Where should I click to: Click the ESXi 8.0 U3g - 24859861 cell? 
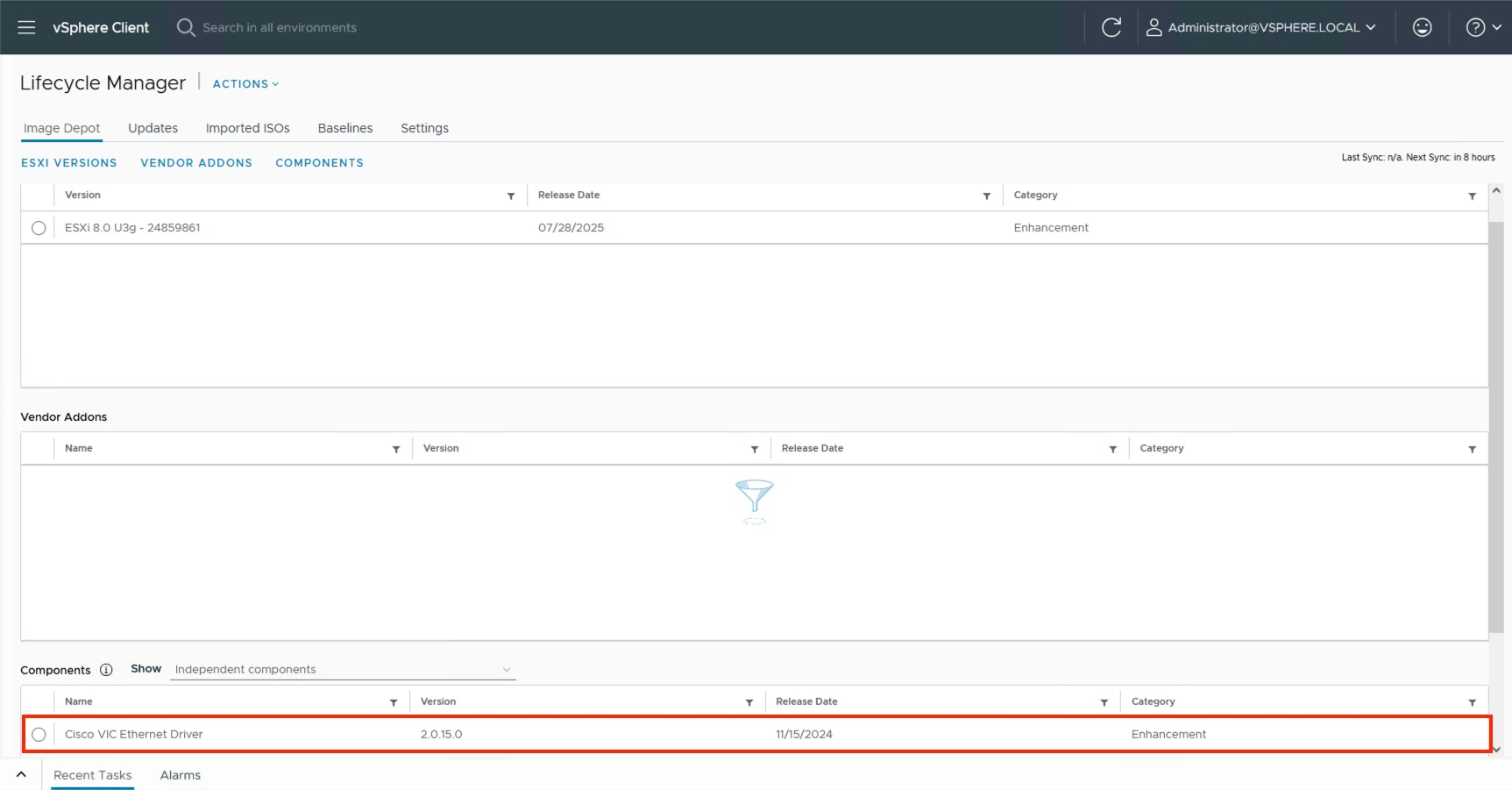[132, 228]
